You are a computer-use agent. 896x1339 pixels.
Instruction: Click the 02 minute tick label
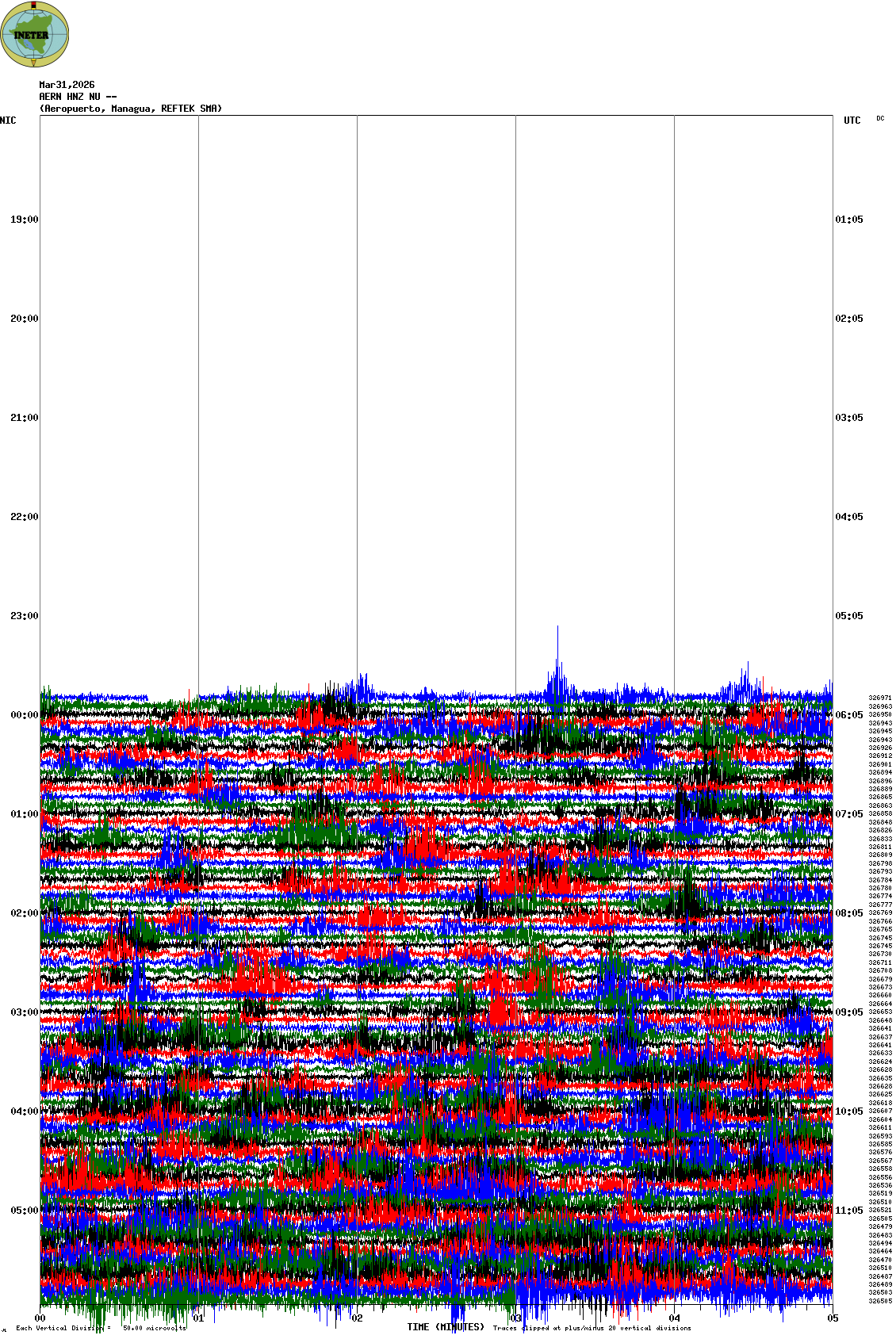357,1318
